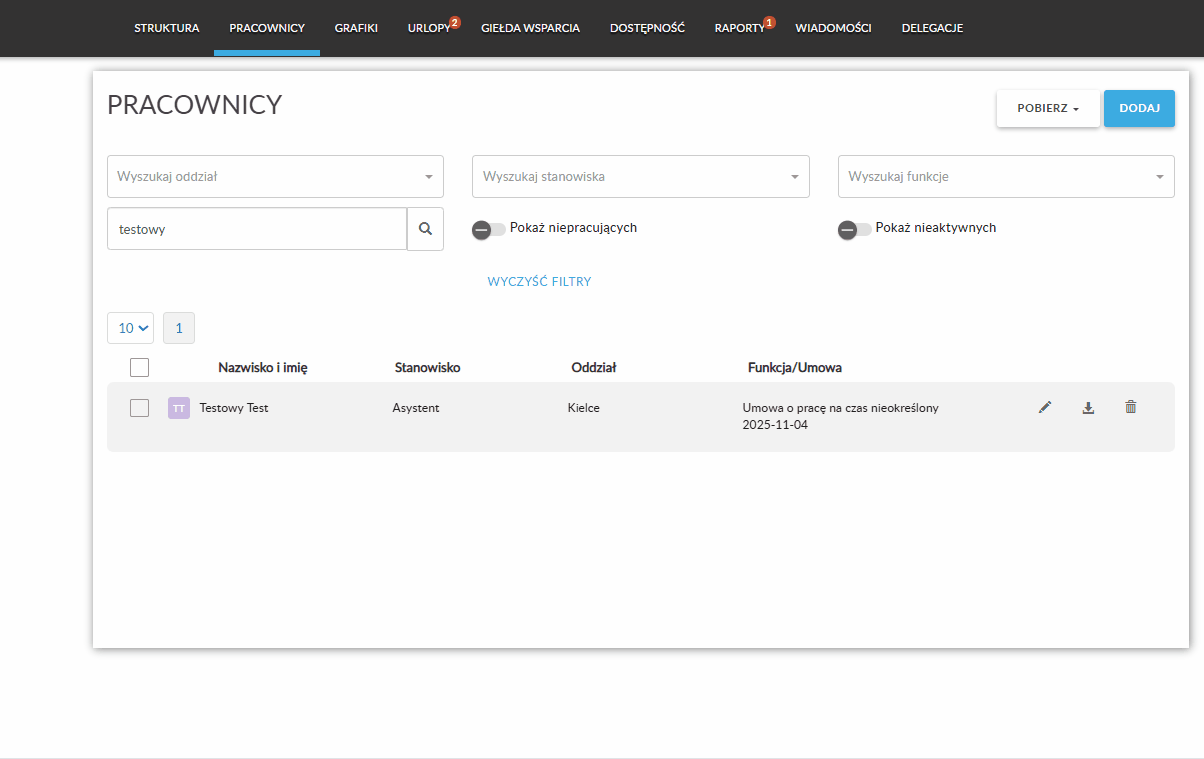Click the TT avatar badge
The image size is (1204, 759).
point(179,408)
